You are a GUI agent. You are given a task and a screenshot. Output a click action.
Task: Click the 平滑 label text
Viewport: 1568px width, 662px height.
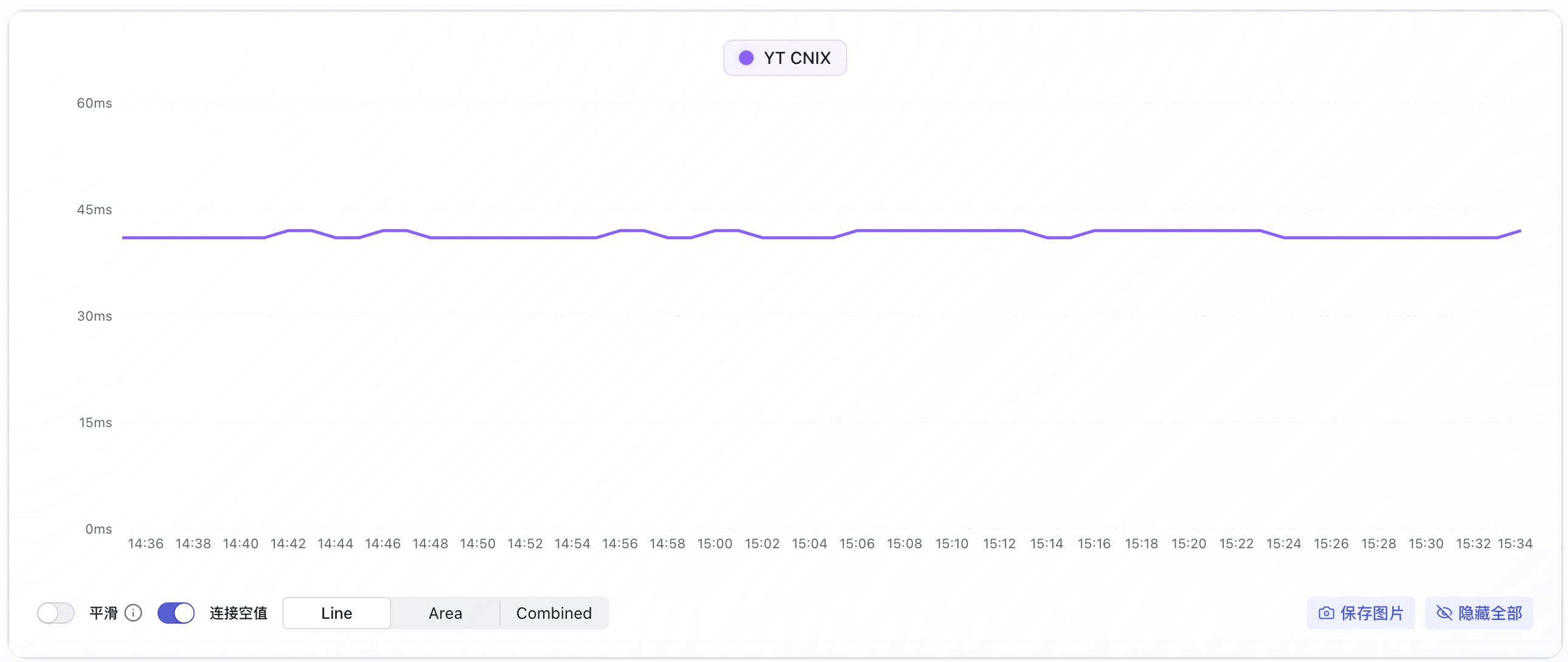coord(103,613)
